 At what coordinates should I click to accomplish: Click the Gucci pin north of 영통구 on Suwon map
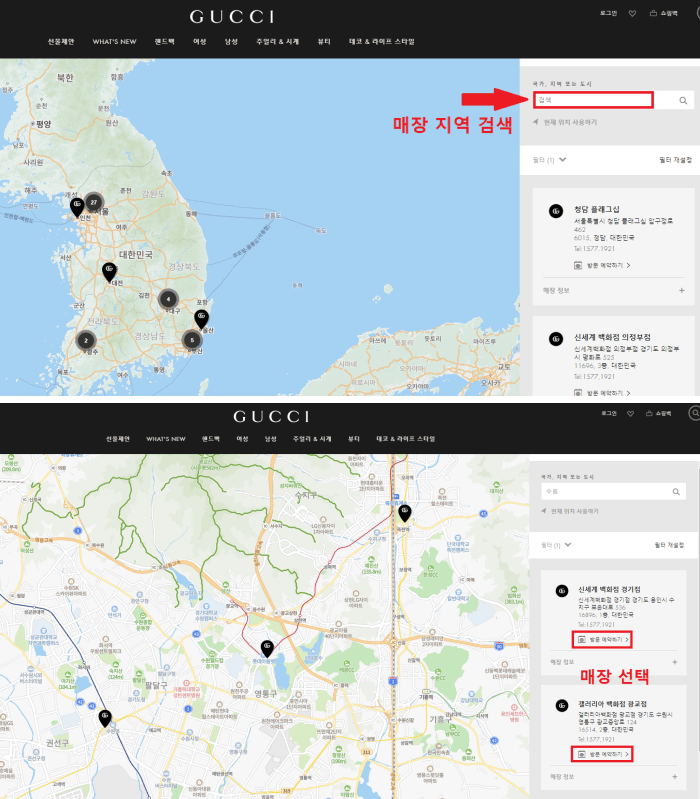click(267, 648)
